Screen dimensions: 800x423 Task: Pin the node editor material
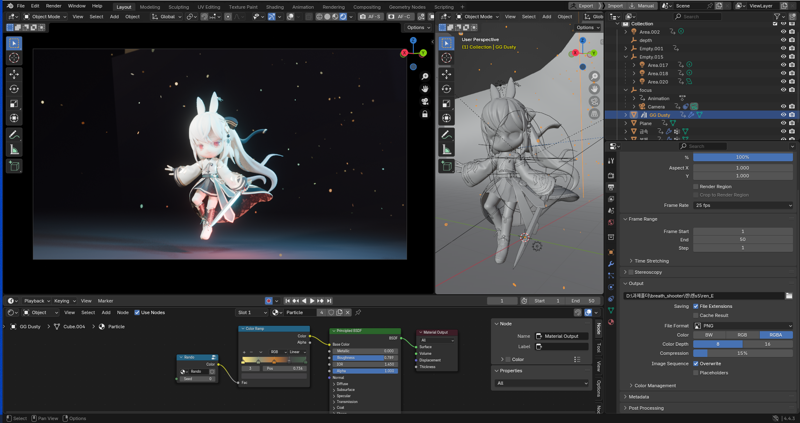[x=358, y=312]
